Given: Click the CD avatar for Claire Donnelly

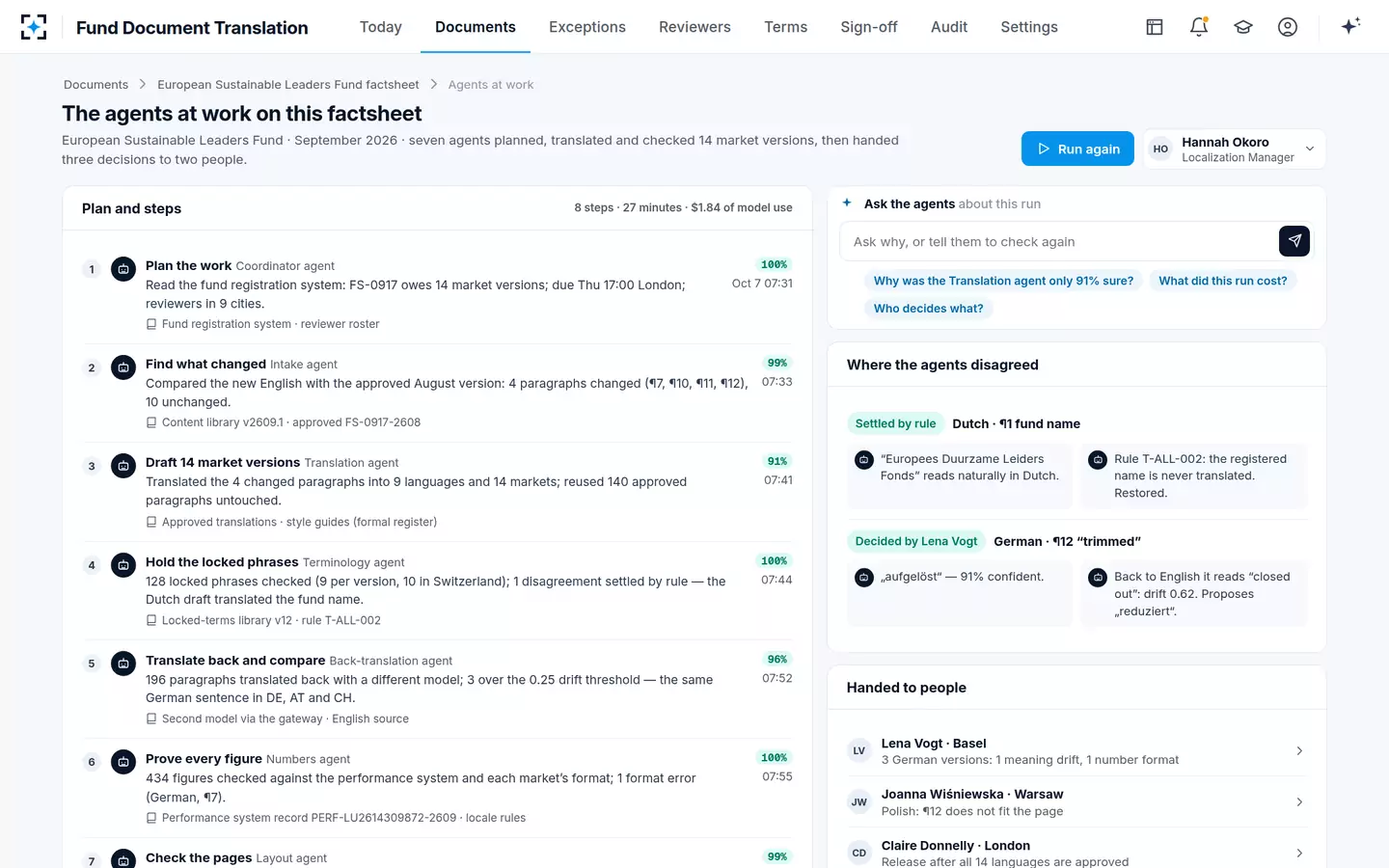Looking at the screenshot, I should (858, 853).
